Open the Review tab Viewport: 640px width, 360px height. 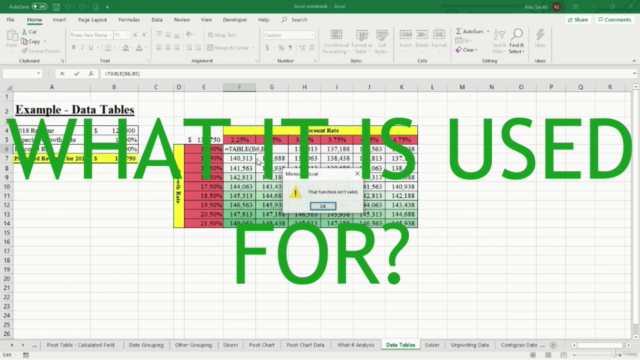coord(182,20)
